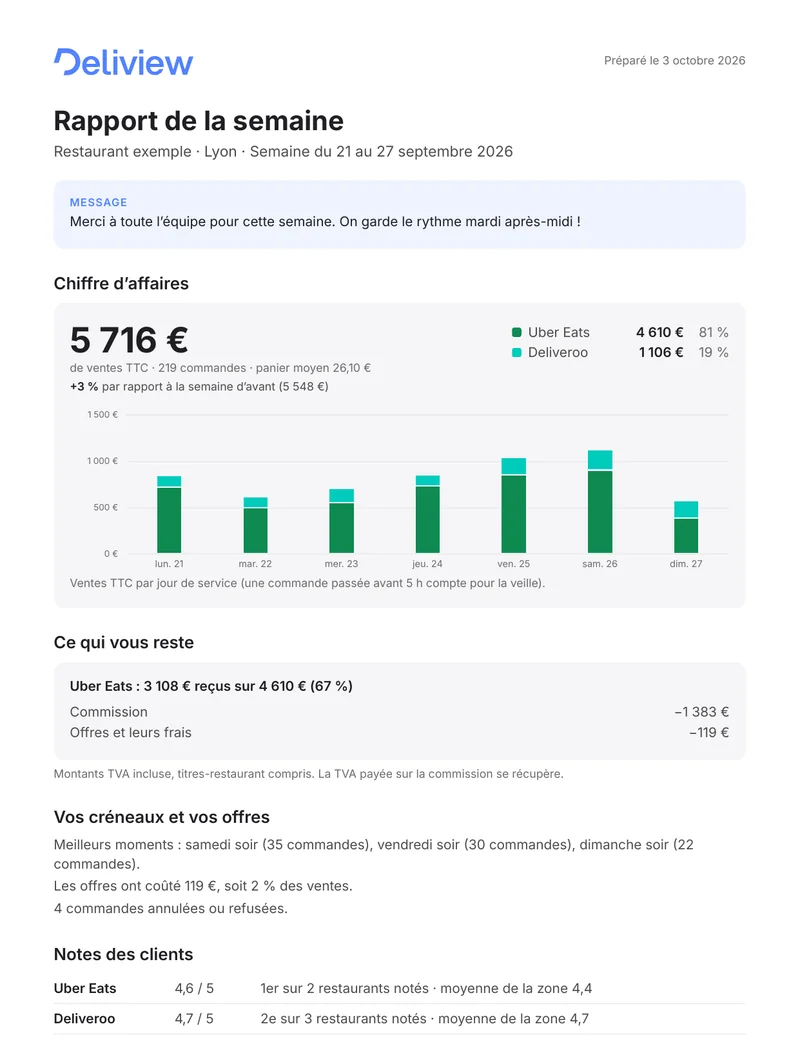This screenshot has height=1051, width=800.
Task: Click the 'Chiffre d'affaires' section heading
Action: [121, 284]
